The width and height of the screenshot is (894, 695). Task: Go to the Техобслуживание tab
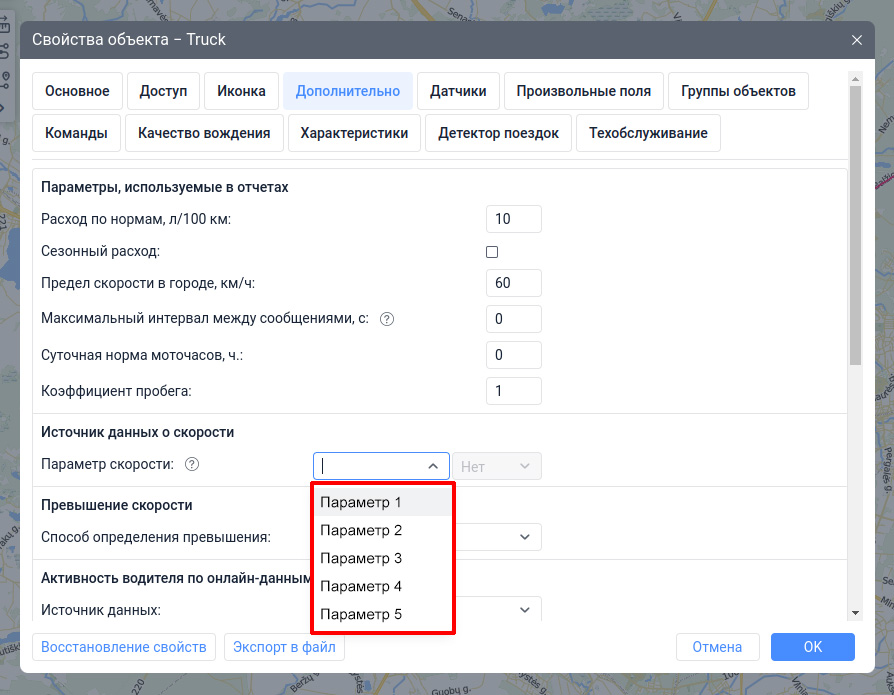[x=648, y=133]
